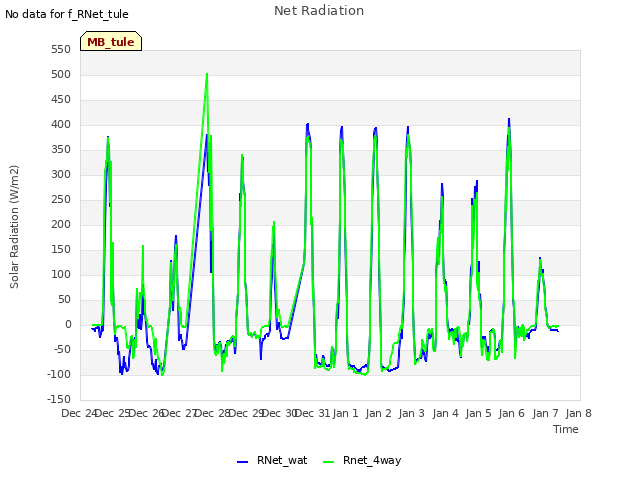
Task: Click the Jan 7 small peak near 130
Action: pyautogui.click(x=540, y=258)
